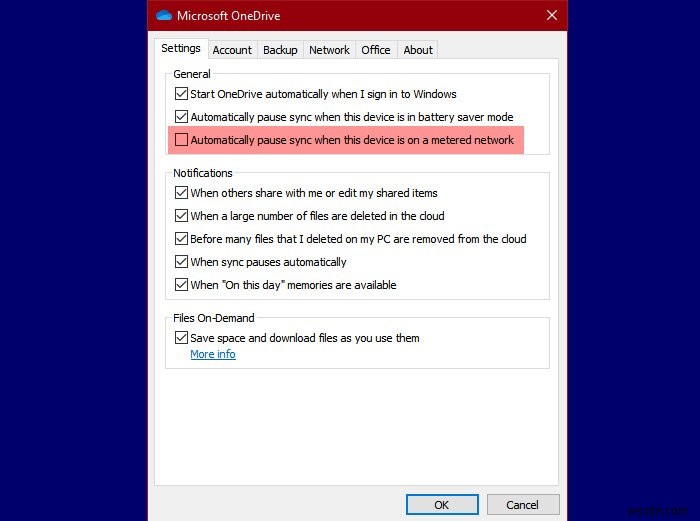
Task: Click the General group label
Action: 192,74
